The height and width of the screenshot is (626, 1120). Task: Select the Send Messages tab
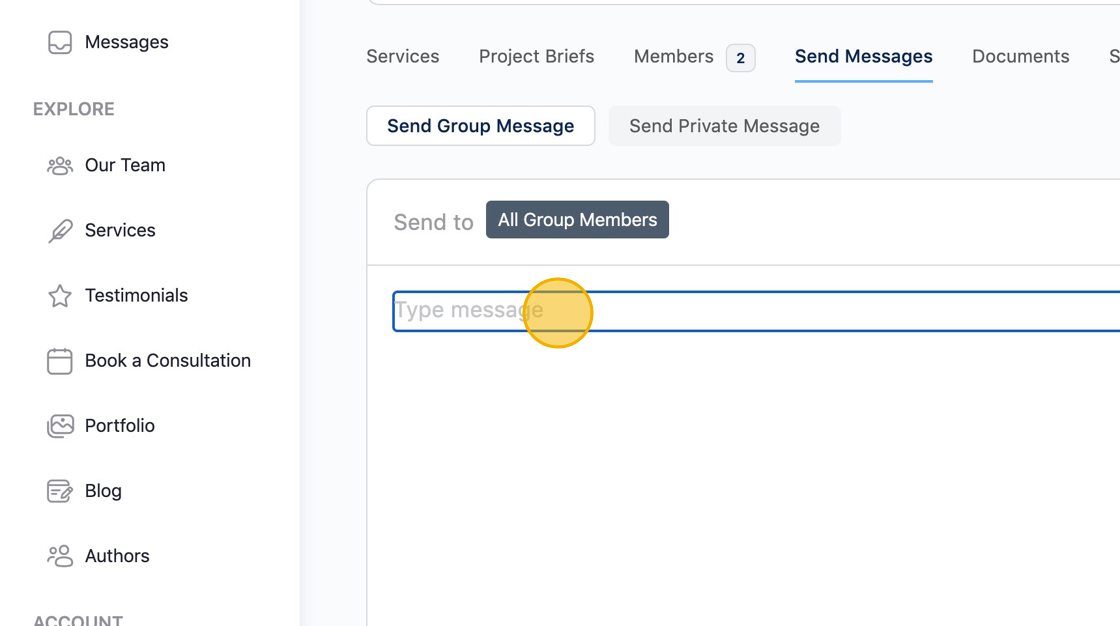pos(863,57)
